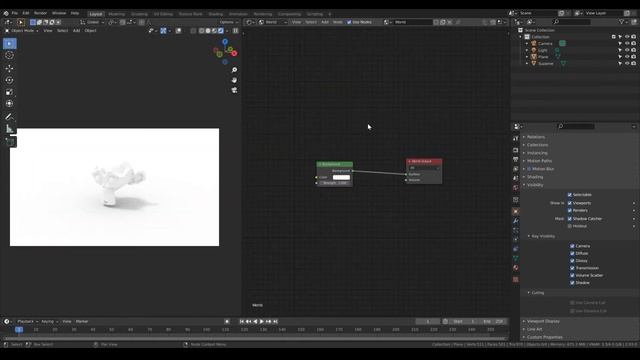
Task: Open the Modifiers wrench tab in Properties
Action: [x=516, y=221]
